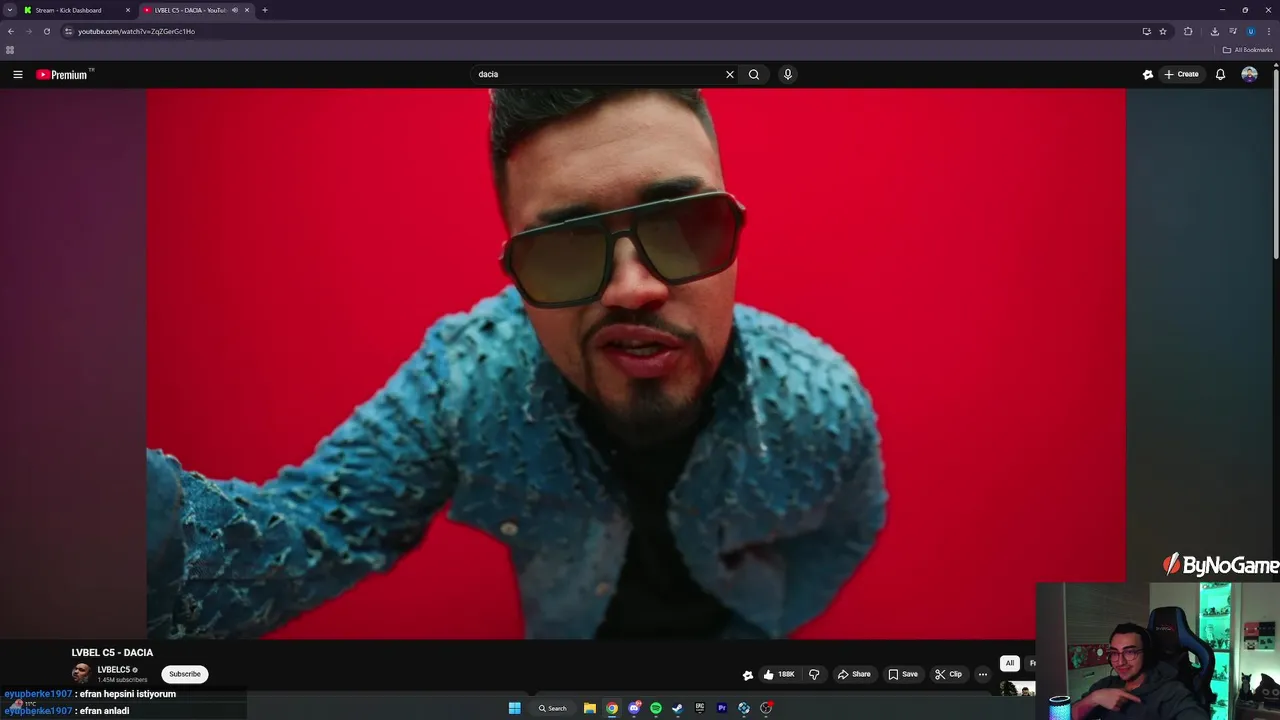Open the Windows Start menu
Screen dimensions: 1280x720
point(514,708)
